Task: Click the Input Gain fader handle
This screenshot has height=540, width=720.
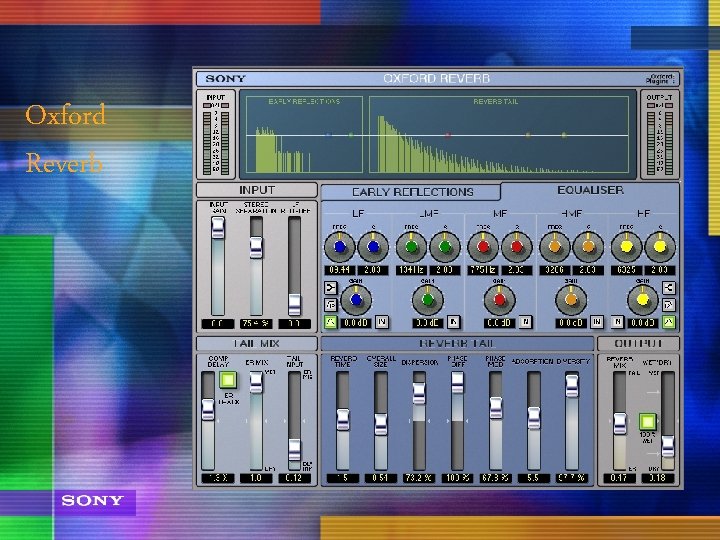Action: pyautogui.click(x=218, y=228)
